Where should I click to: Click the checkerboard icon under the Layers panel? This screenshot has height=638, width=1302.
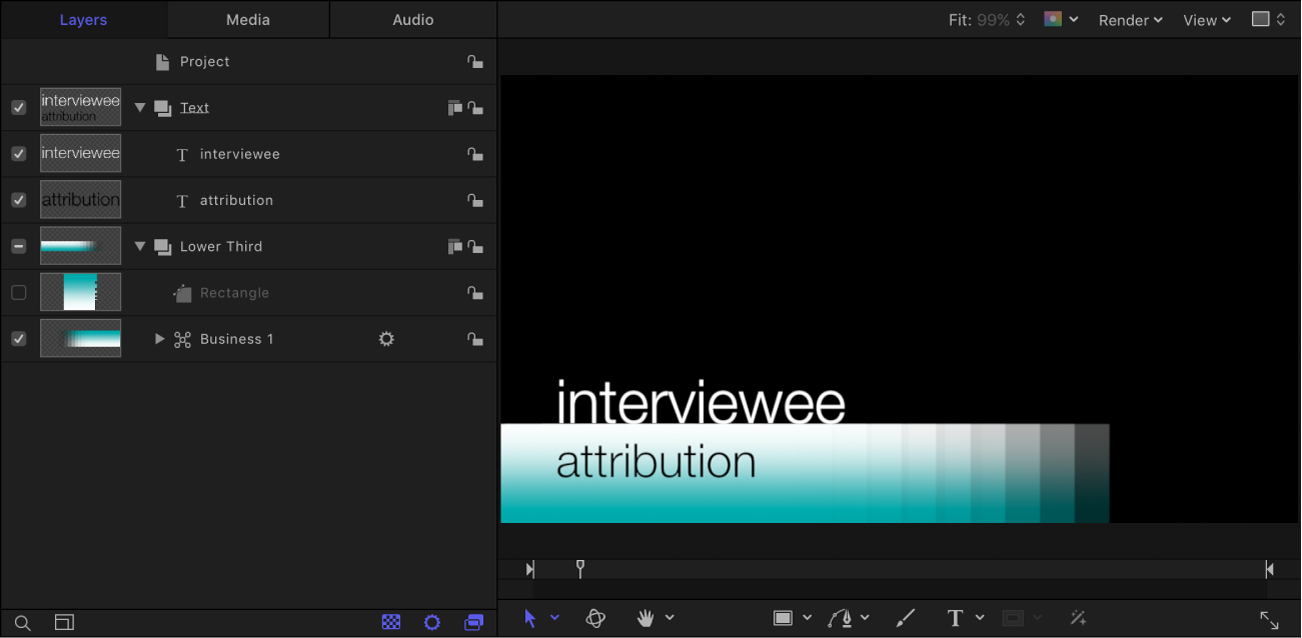tap(390, 621)
